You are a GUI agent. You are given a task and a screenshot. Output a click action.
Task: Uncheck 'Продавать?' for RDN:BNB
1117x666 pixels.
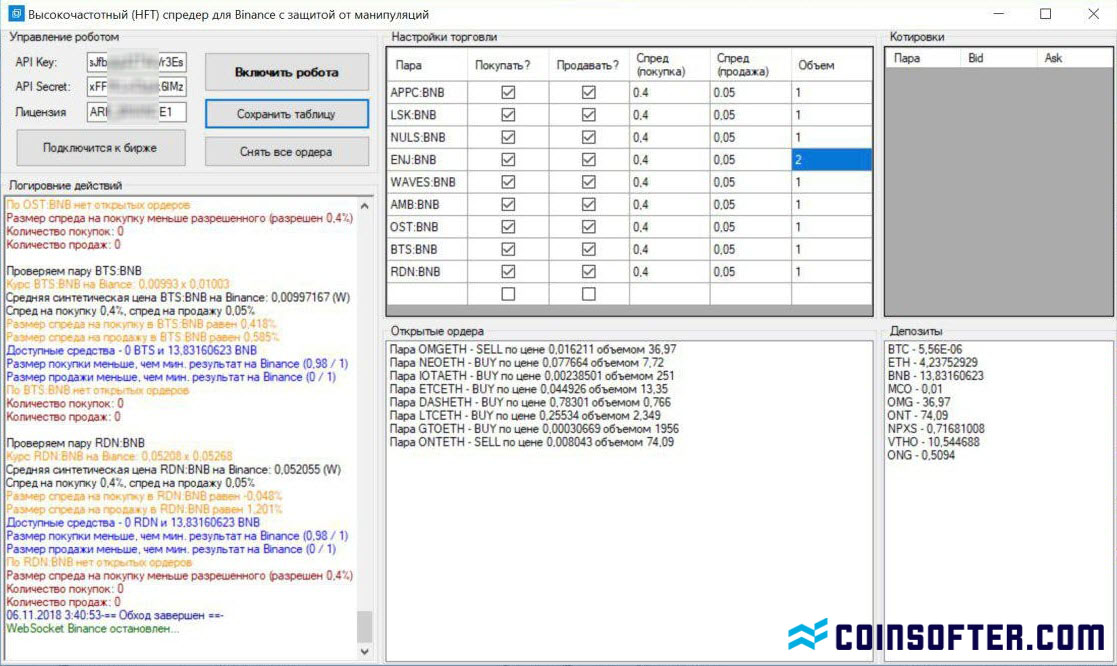[588, 272]
